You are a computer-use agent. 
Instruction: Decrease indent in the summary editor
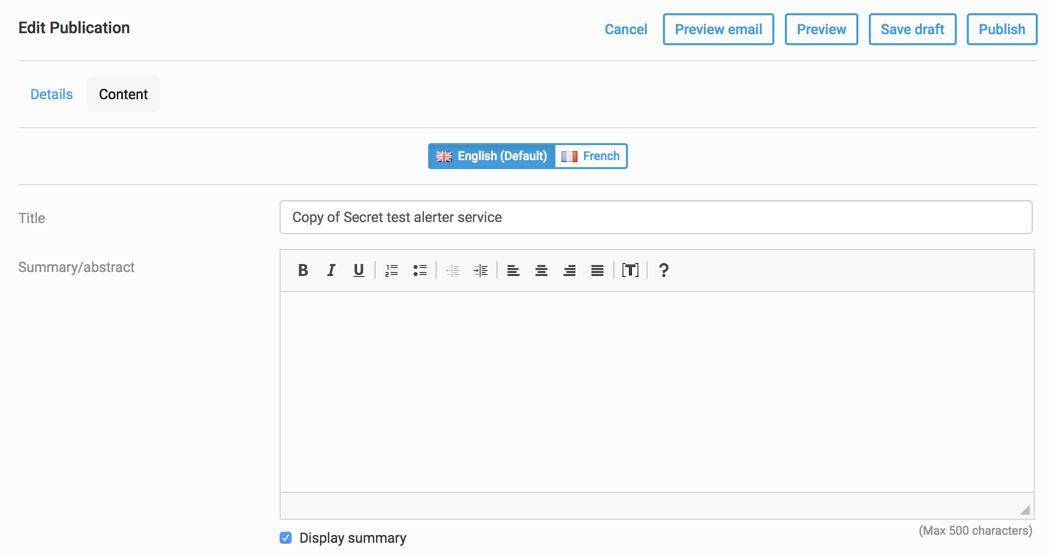point(453,270)
